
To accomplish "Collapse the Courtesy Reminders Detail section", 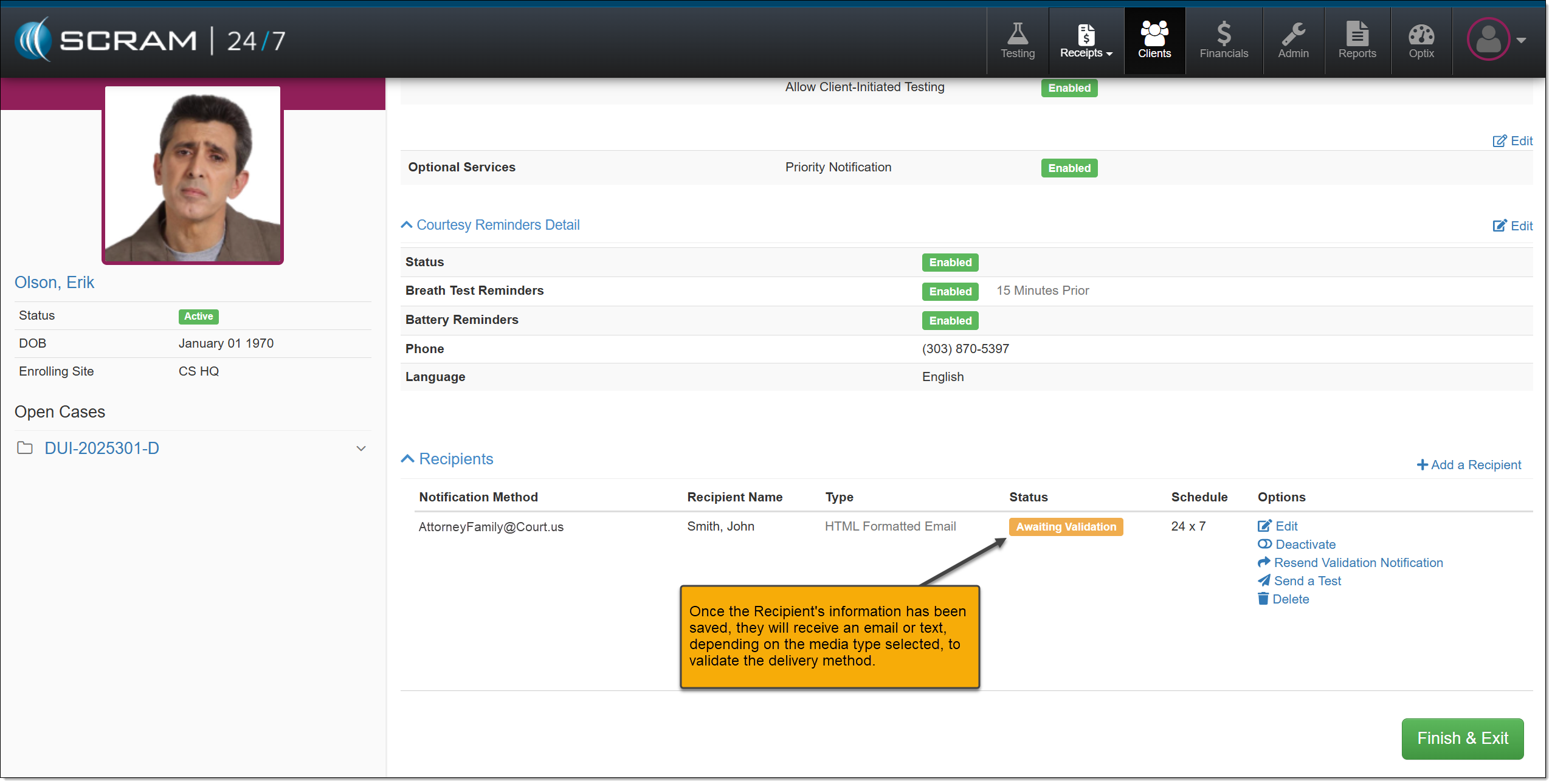I will pos(407,225).
